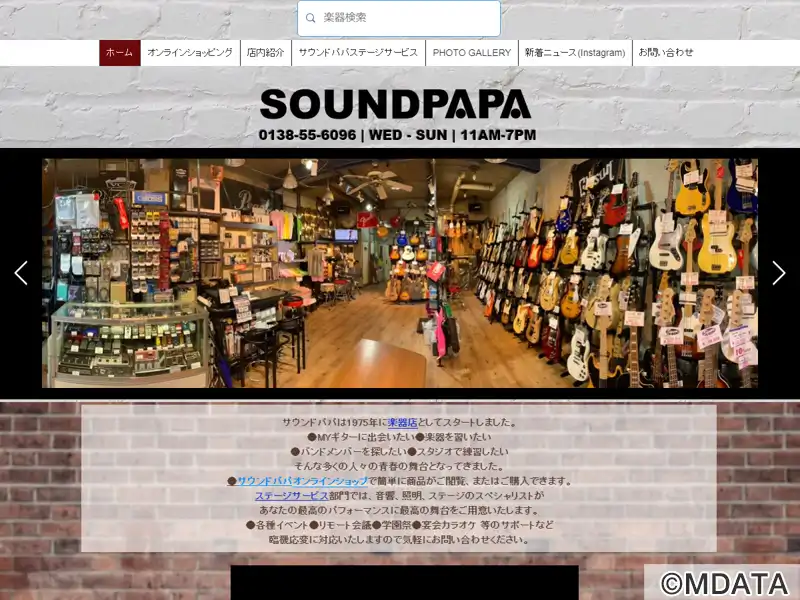The height and width of the screenshot is (600, 800).
Task: Open サウンドパパオンラインショップ link
Action: pos(302,481)
